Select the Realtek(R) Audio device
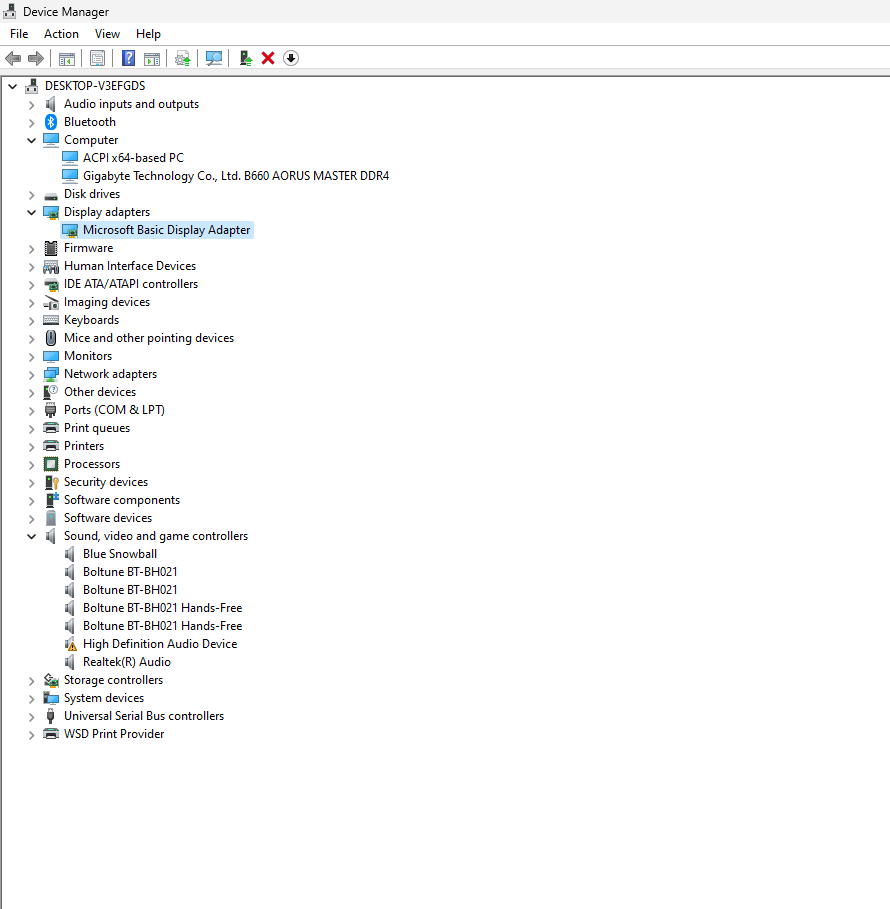Viewport: 890px width, 909px height. pos(126,662)
